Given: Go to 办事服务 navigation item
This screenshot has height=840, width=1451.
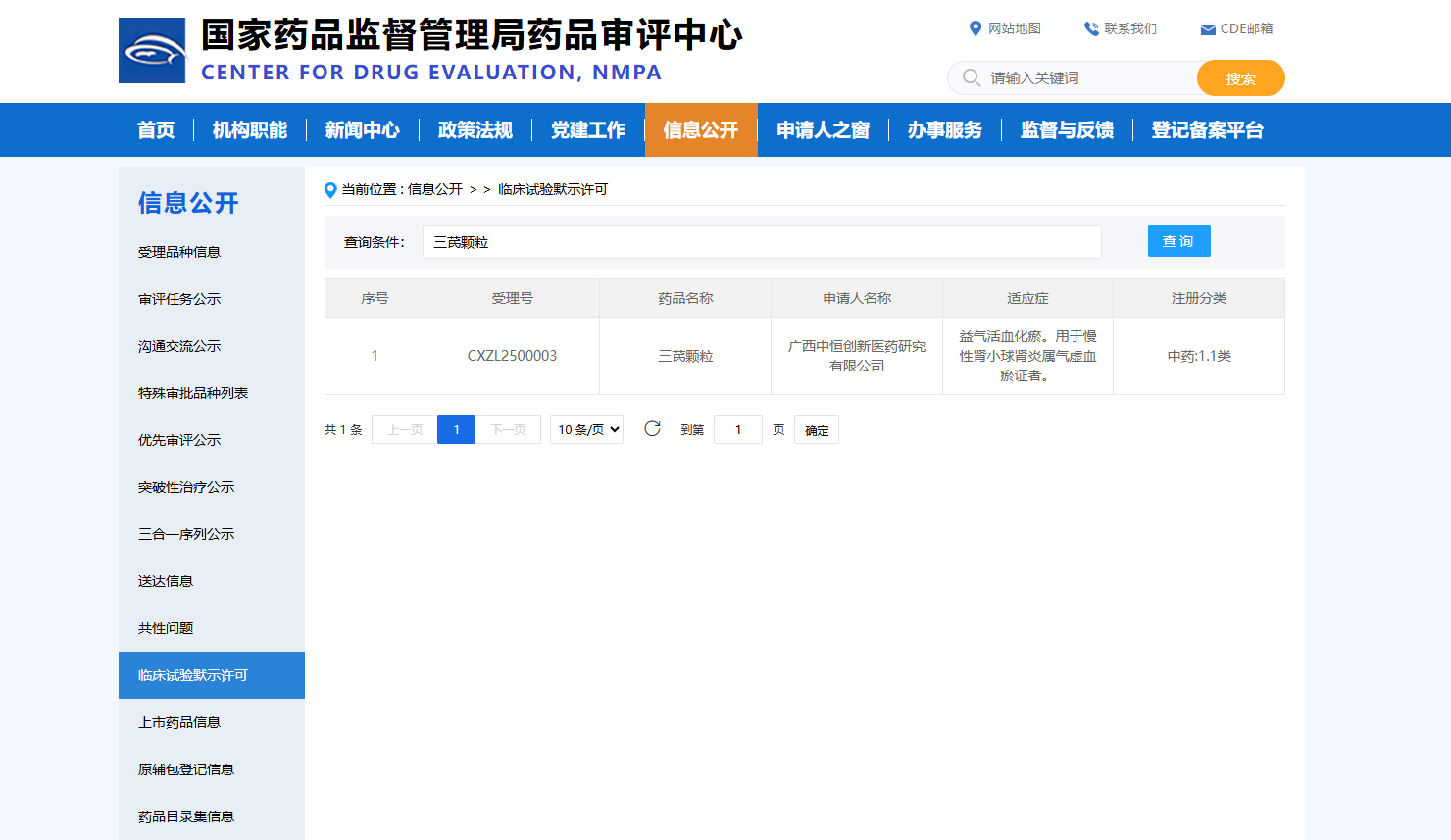Looking at the screenshot, I should coord(945,129).
